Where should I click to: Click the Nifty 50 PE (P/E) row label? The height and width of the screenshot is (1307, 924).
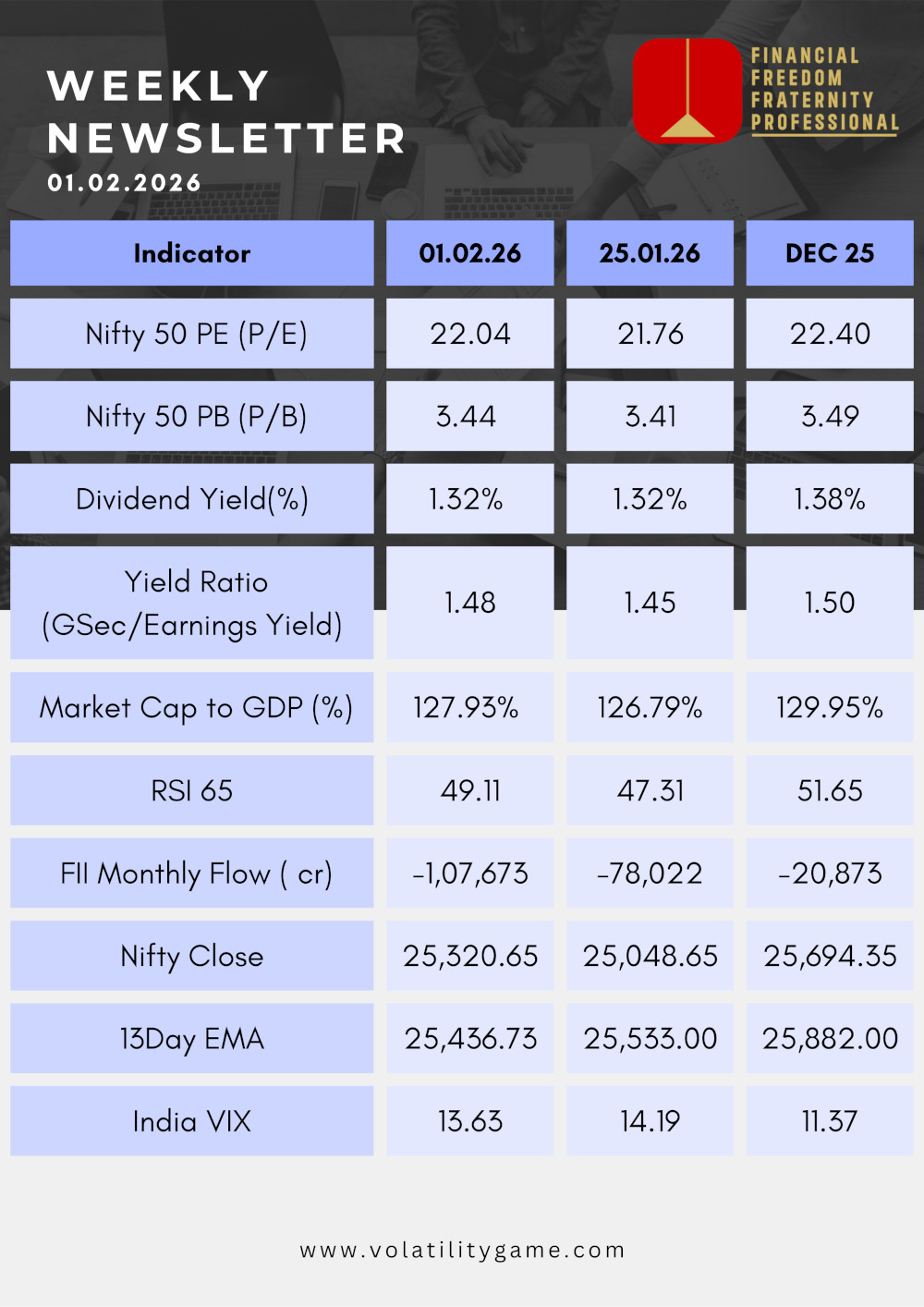click(x=196, y=334)
